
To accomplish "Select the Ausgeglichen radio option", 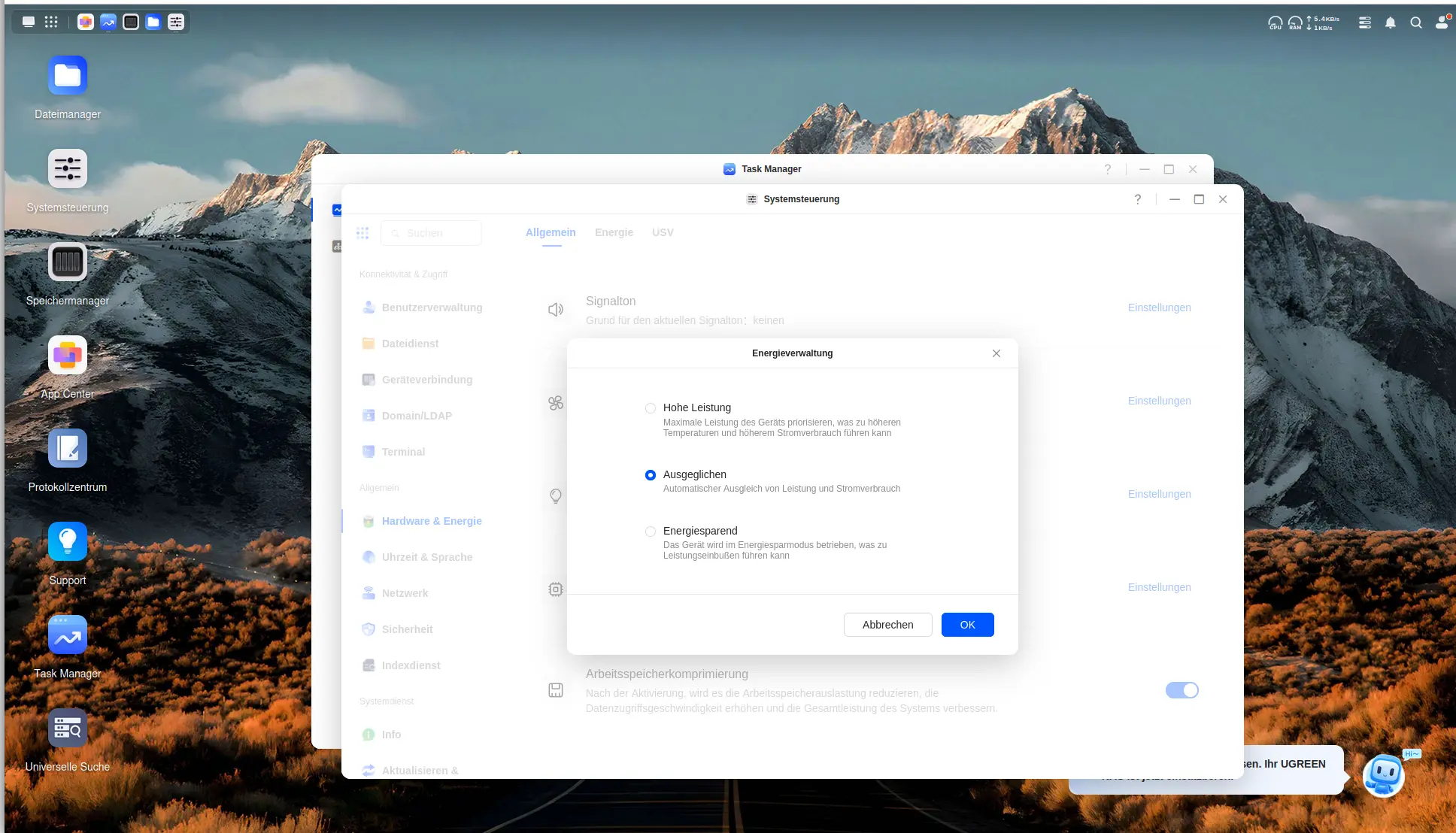I will 651,475.
